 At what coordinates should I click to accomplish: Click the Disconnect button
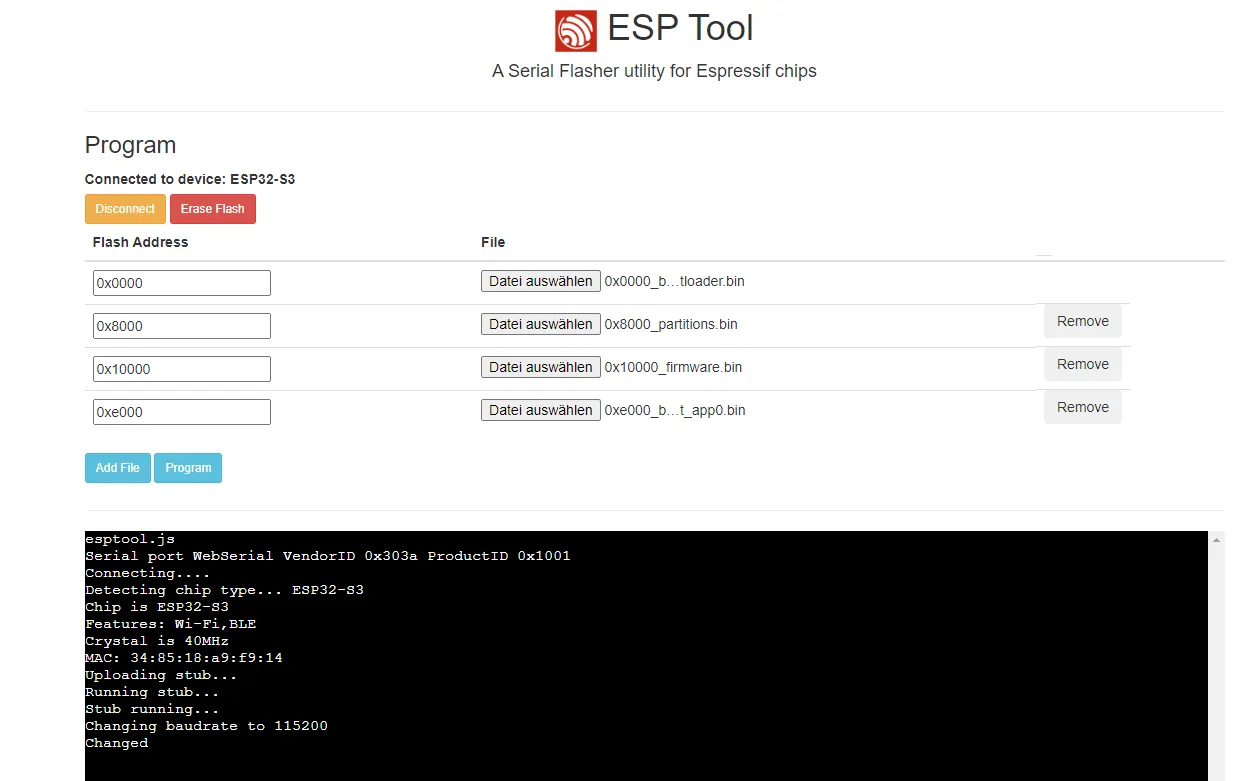[x=125, y=209]
